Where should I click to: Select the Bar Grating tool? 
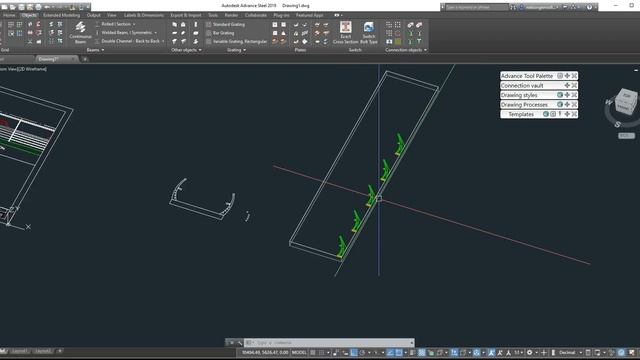click(x=220, y=33)
